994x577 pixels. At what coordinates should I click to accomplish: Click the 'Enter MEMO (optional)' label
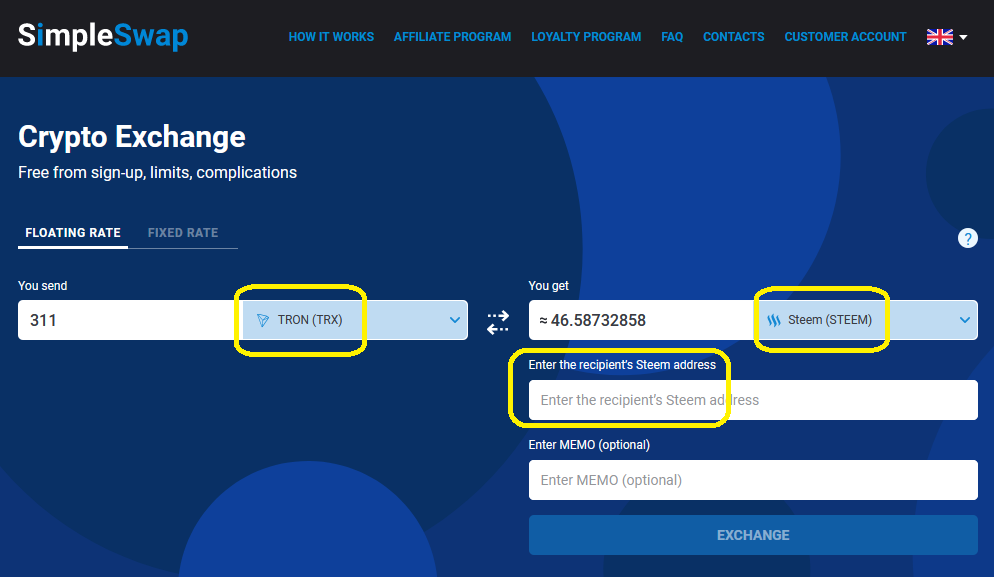tap(589, 445)
